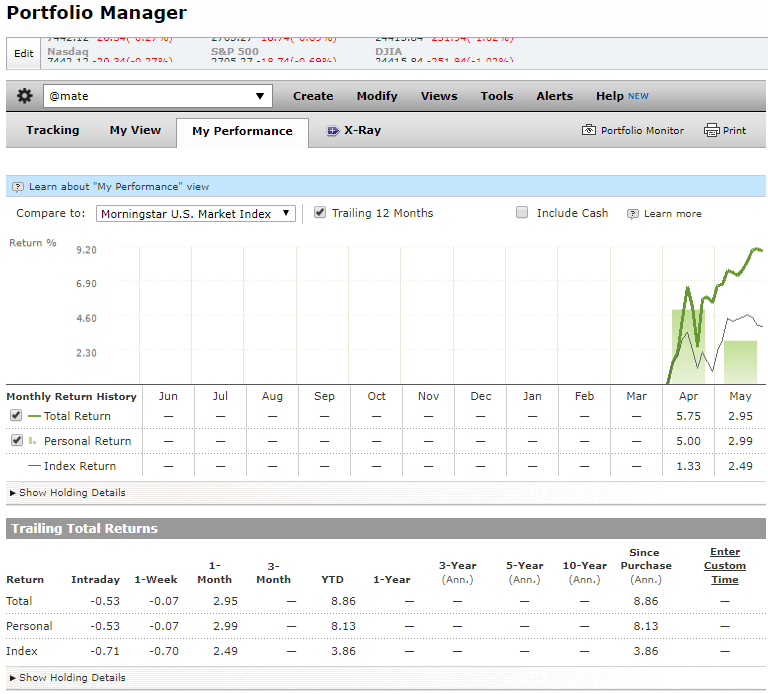Click the Nasdaq ticker label
The image size is (768, 694).
pyautogui.click(x=68, y=51)
